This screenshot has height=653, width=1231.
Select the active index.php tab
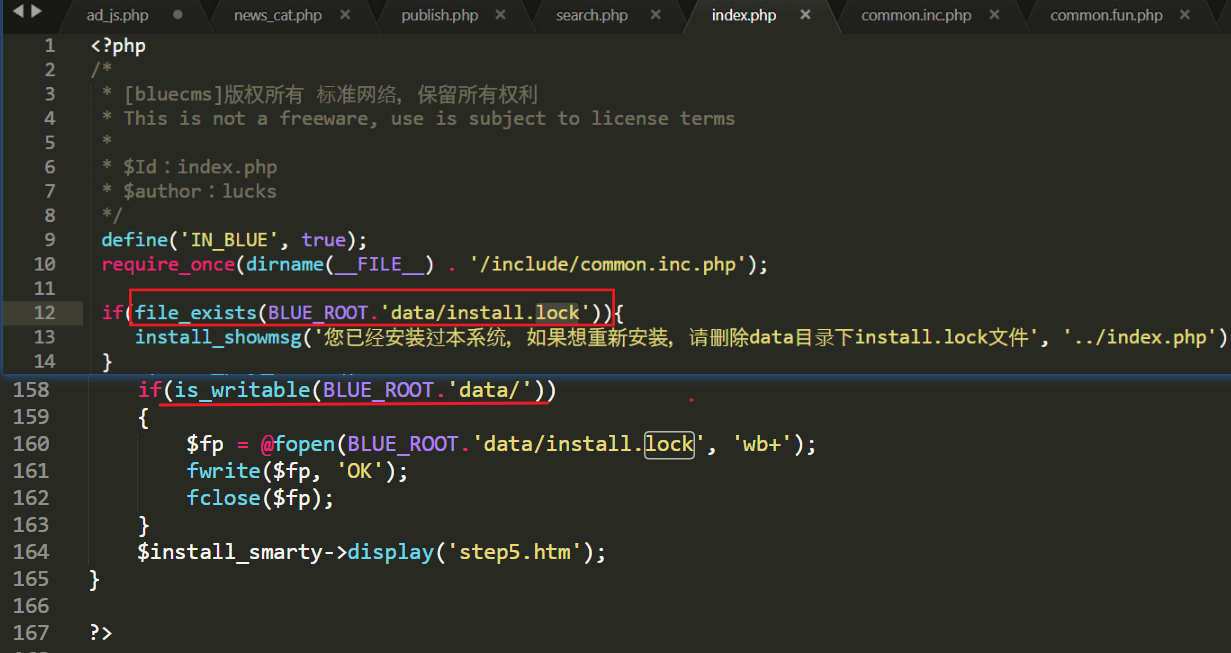tap(743, 15)
